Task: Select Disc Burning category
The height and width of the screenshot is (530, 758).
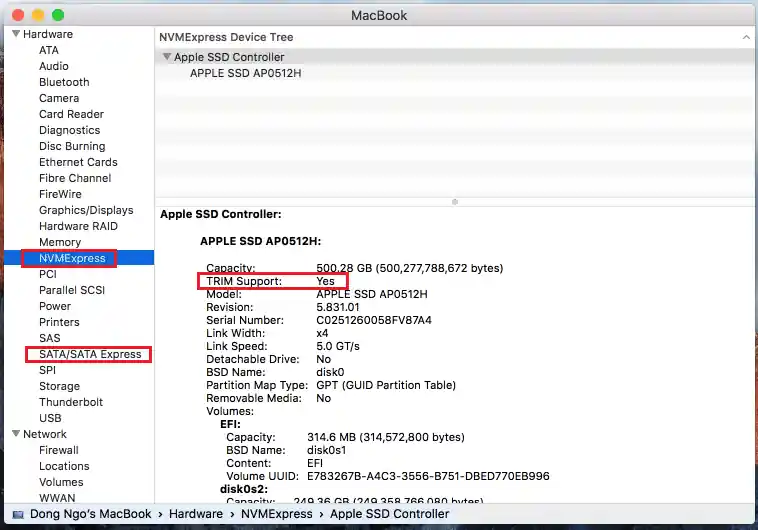Action: pyautogui.click(x=72, y=146)
